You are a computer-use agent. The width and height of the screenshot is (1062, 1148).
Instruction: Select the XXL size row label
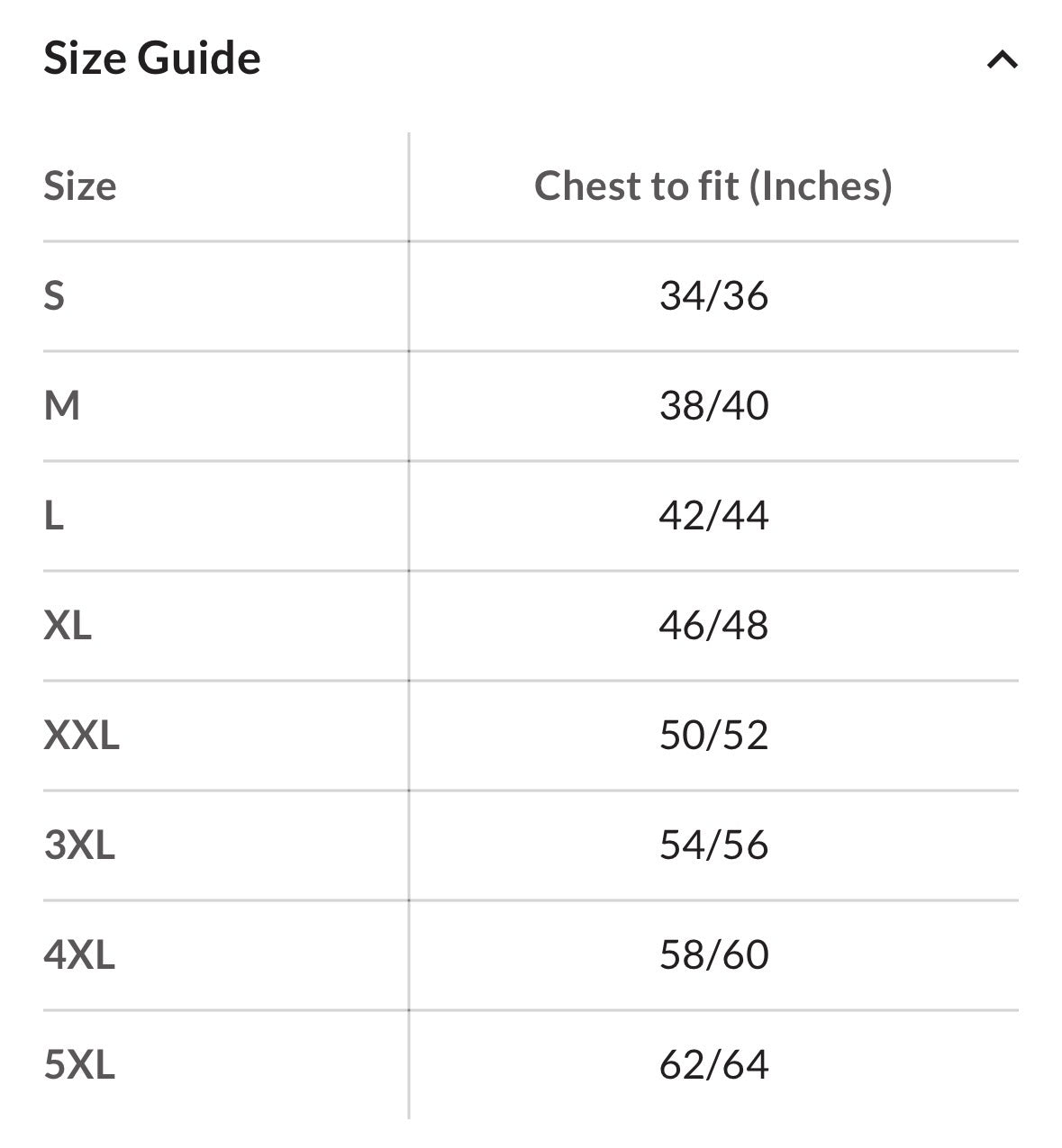[x=81, y=736]
